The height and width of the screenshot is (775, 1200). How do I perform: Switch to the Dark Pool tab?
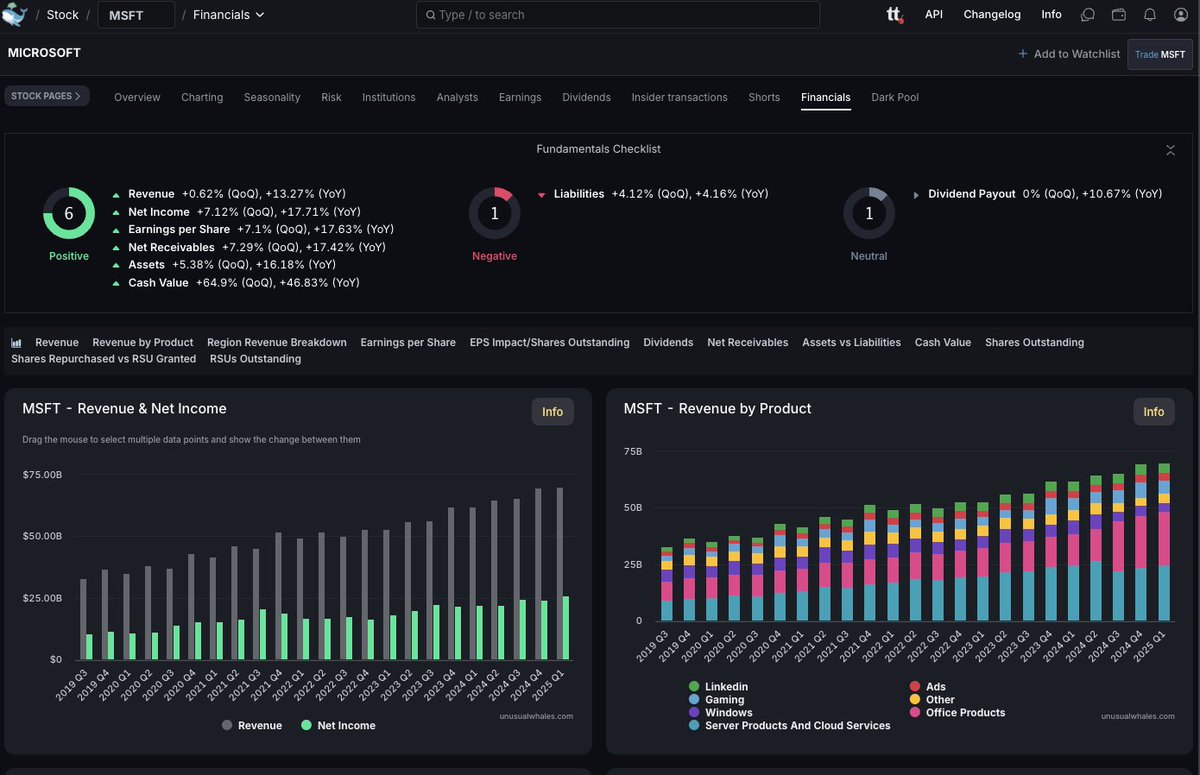(x=894, y=97)
